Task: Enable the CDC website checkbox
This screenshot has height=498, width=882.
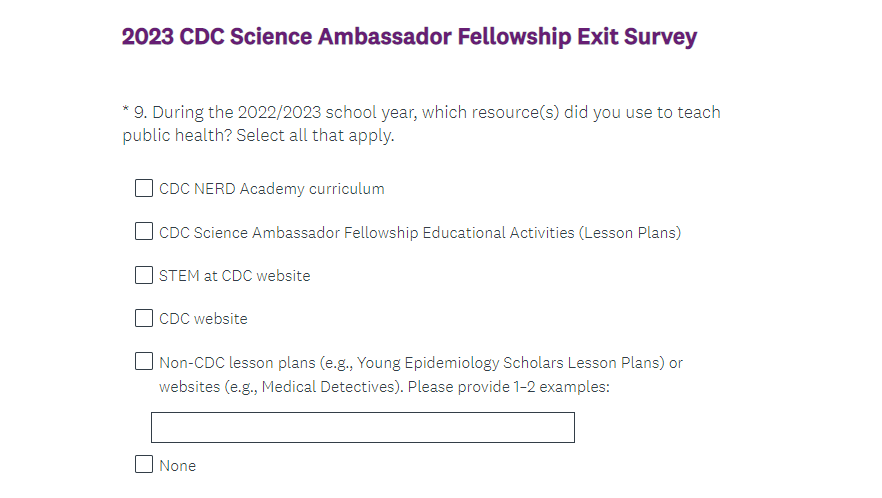Action: click(144, 319)
